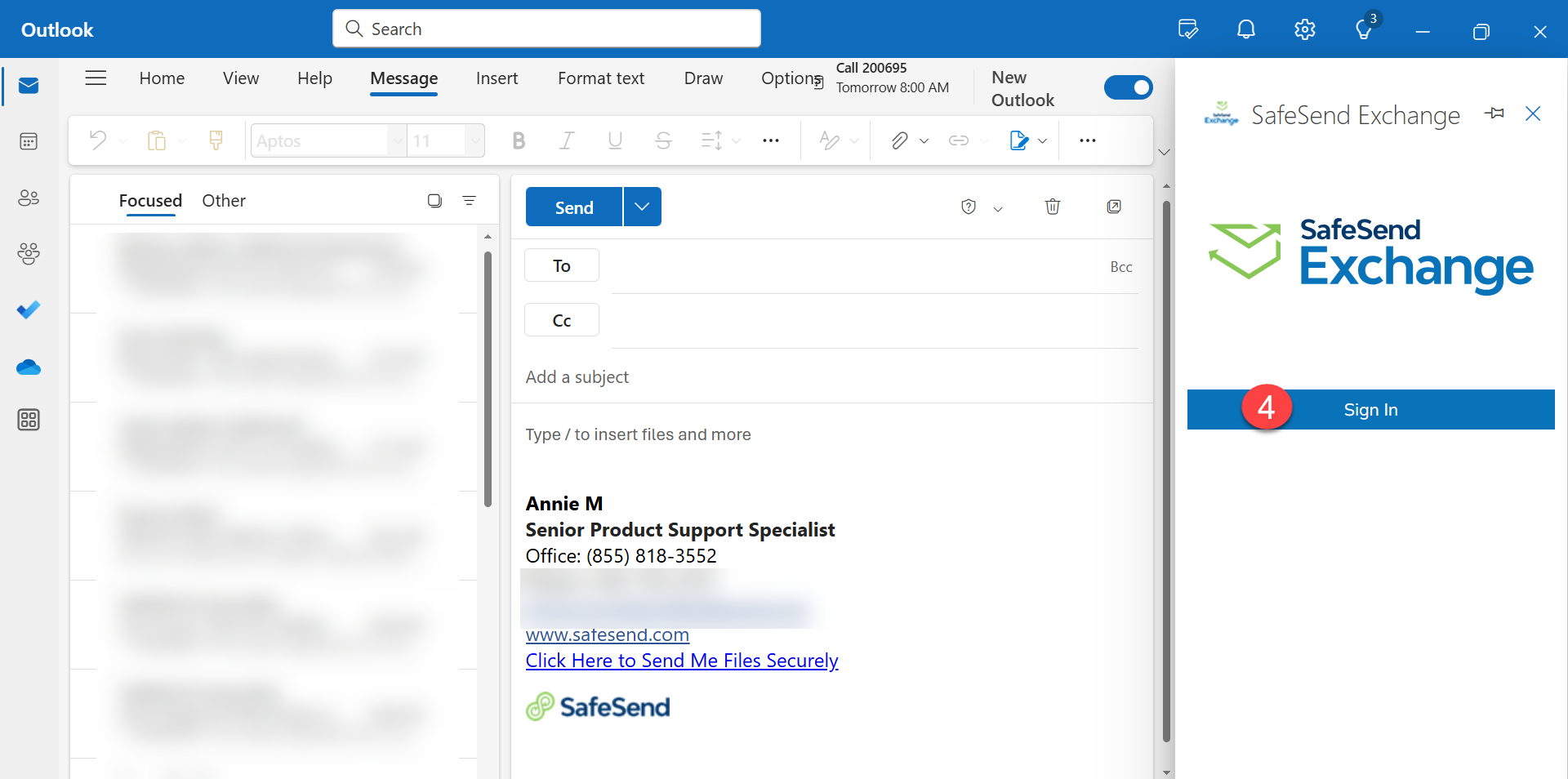Toggle Italic formatting

click(567, 140)
